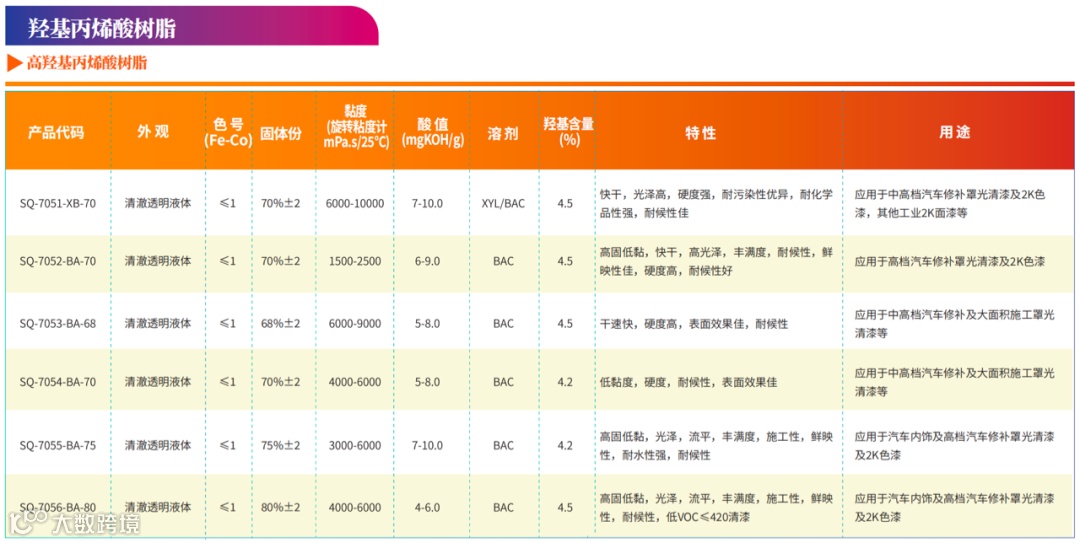Click the acid value 4-6.0

point(428,508)
